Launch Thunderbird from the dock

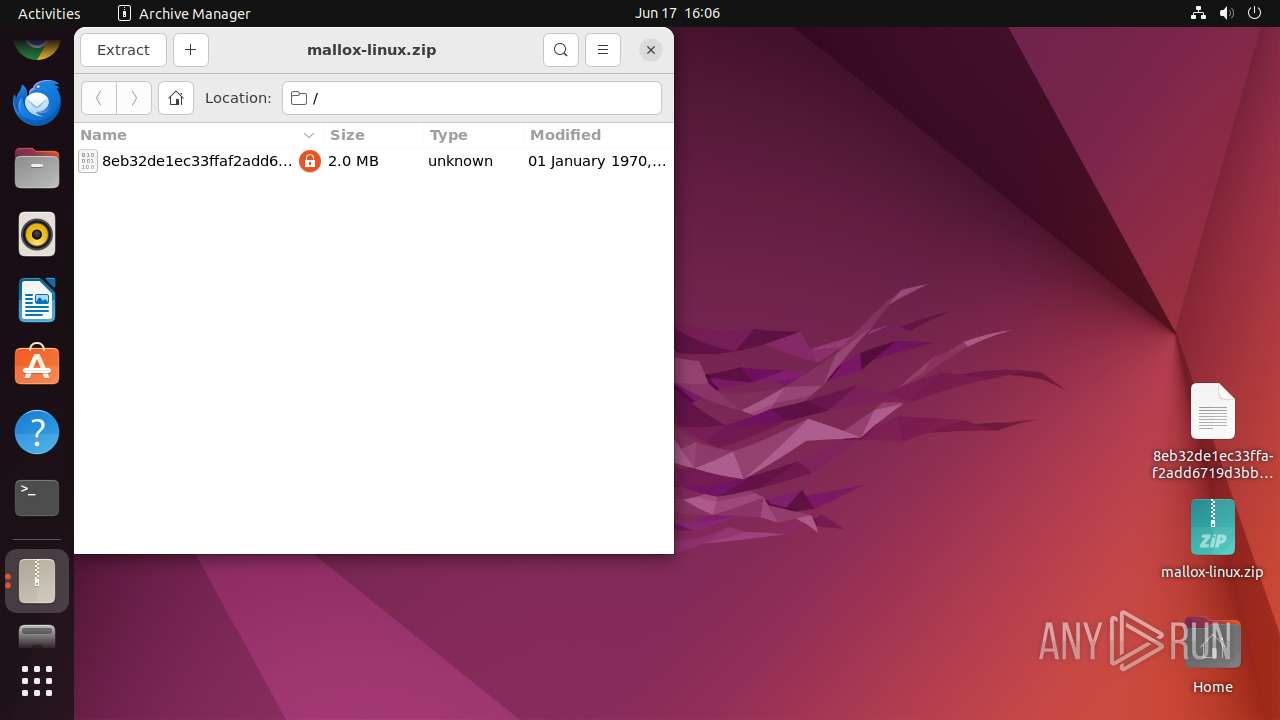[x=37, y=103]
